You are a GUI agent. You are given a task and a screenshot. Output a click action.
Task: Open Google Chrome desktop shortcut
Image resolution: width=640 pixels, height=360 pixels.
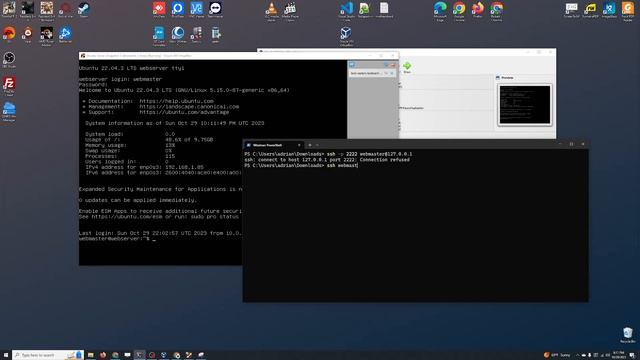tap(459, 11)
